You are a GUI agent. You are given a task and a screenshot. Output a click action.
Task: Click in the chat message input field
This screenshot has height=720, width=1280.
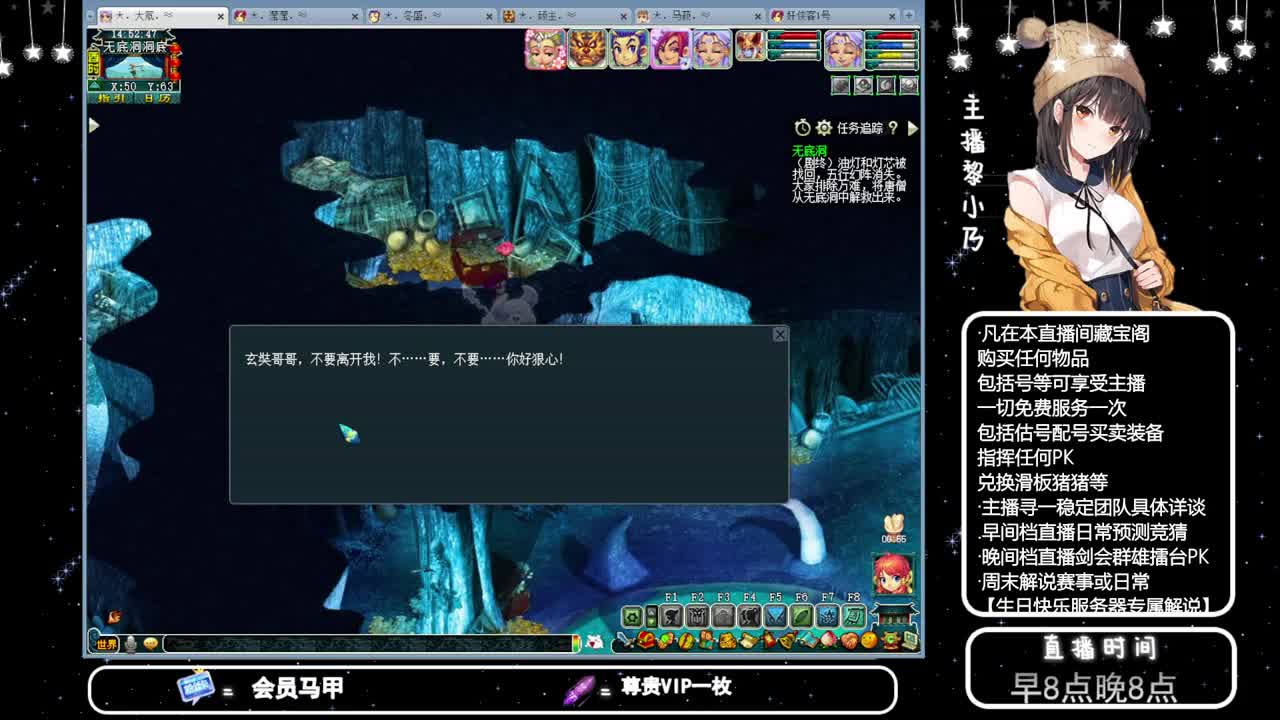click(x=368, y=645)
